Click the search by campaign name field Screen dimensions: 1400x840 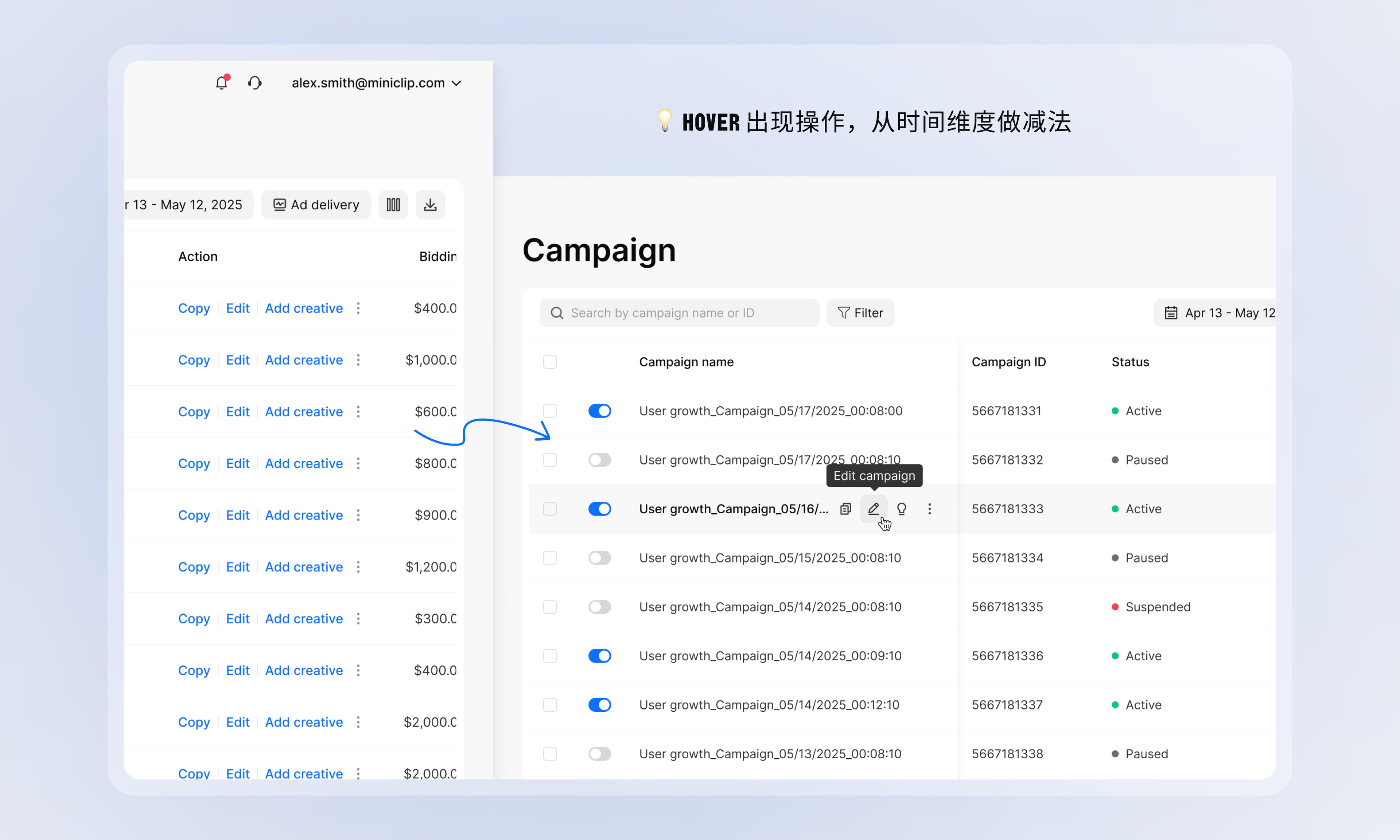tap(679, 313)
